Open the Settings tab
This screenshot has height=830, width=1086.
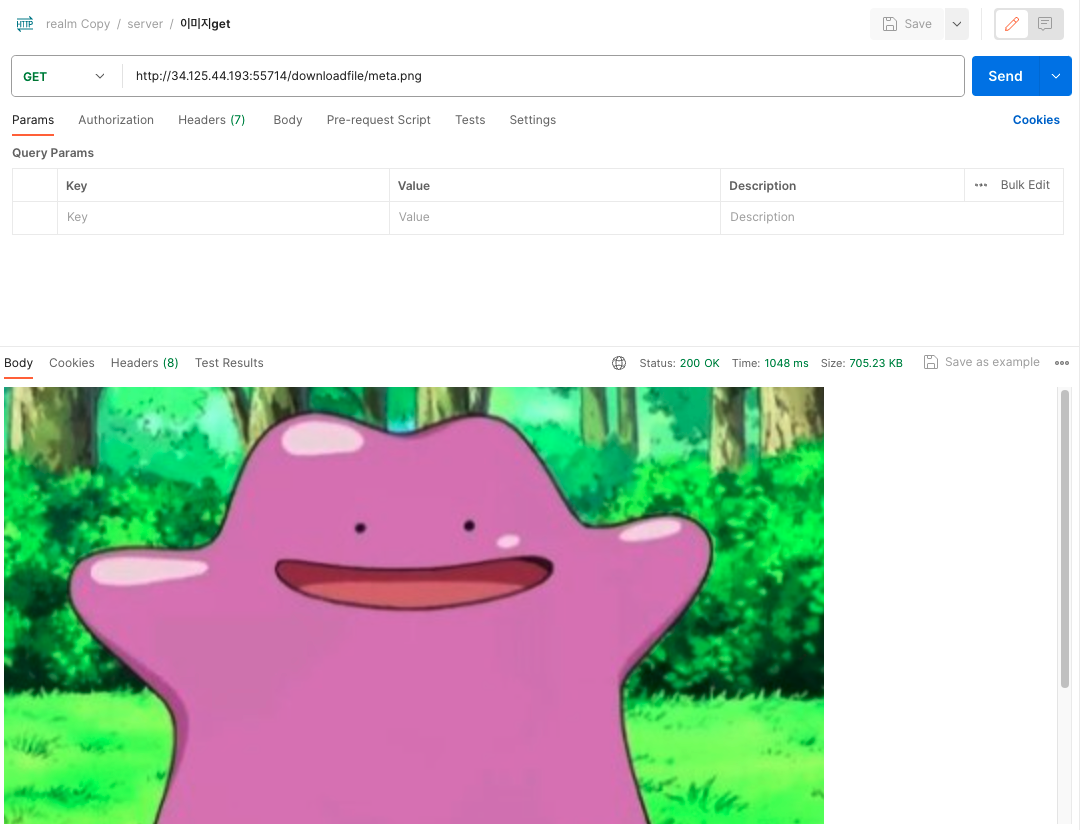click(x=533, y=120)
